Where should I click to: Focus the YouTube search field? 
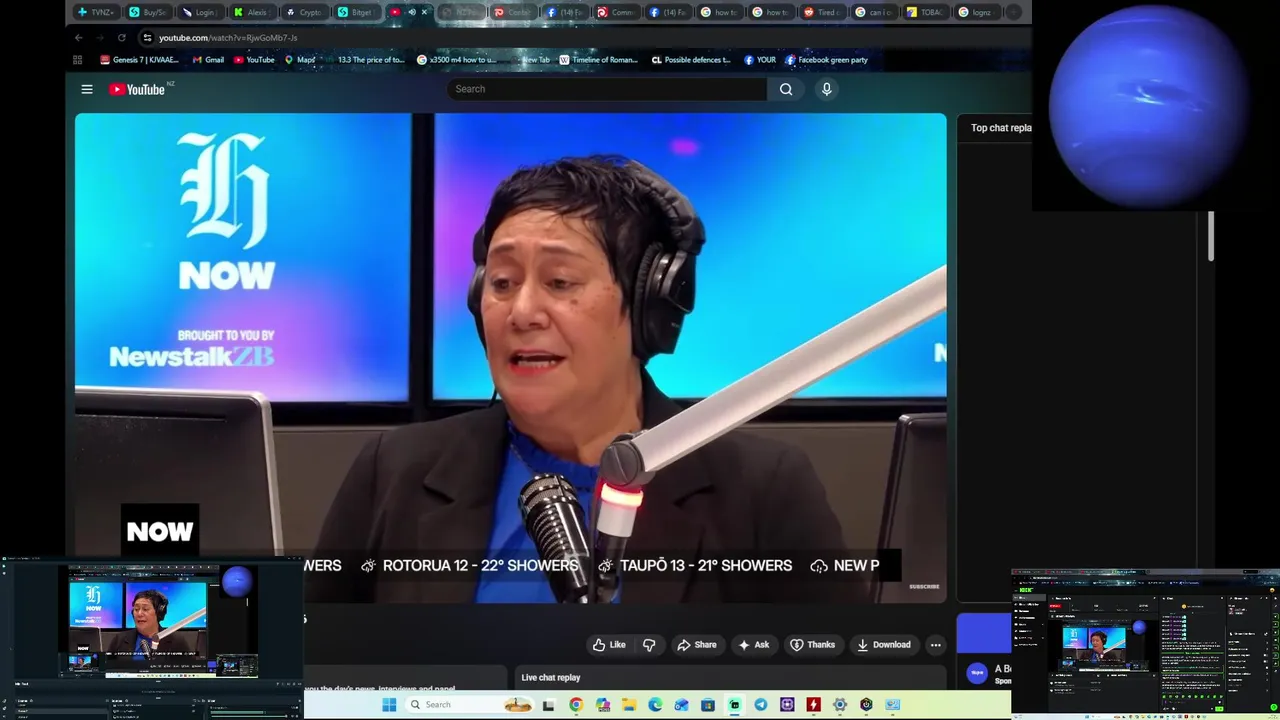point(607,89)
